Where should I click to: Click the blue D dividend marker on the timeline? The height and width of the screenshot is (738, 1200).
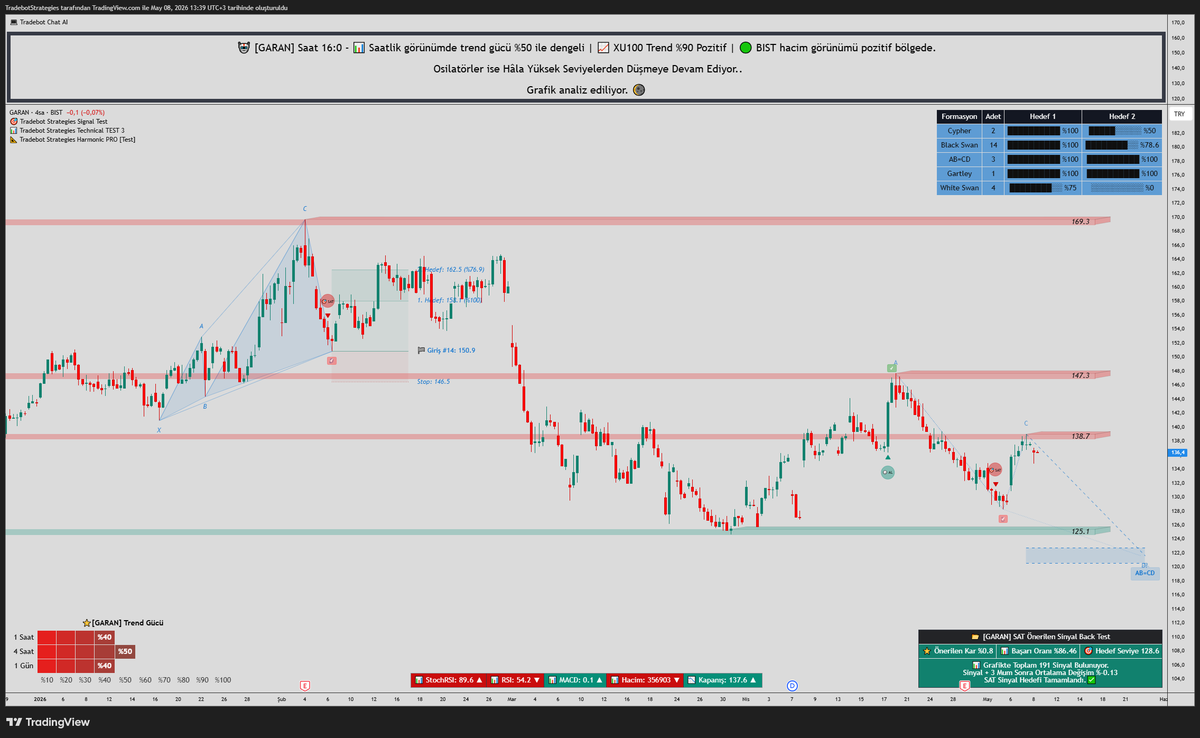pyautogui.click(x=791, y=685)
